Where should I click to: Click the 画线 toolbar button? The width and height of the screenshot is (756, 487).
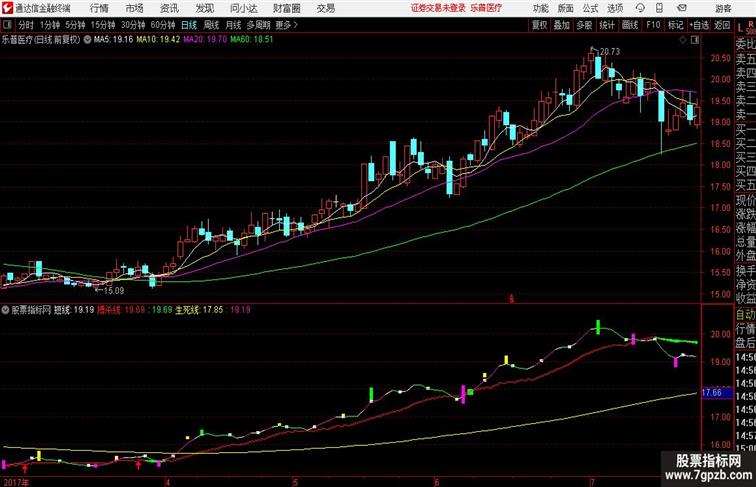pyautogui.click(x=630, y=25)
